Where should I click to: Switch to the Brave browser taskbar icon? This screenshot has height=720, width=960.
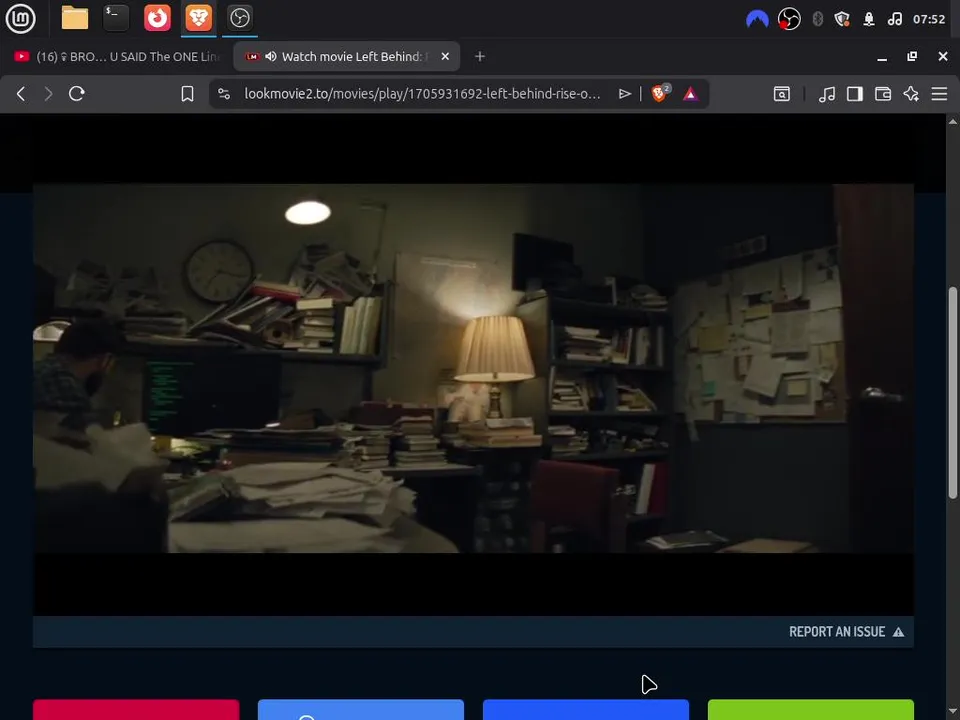[198, 18]
